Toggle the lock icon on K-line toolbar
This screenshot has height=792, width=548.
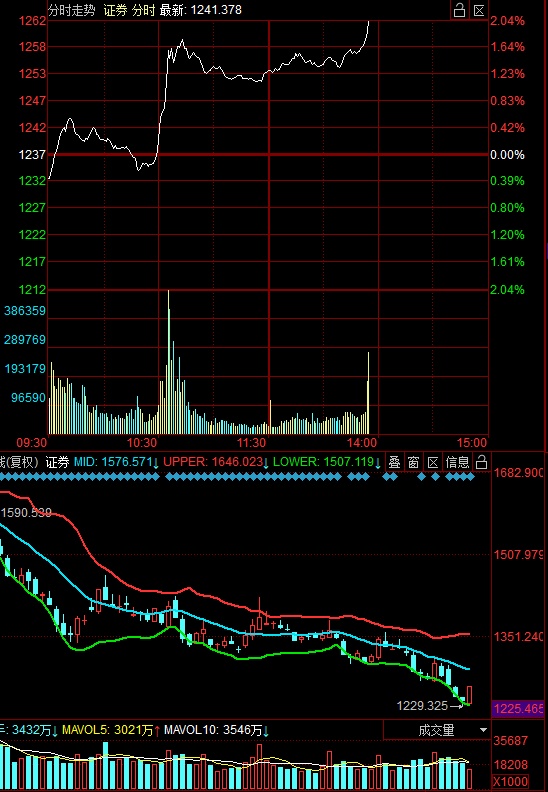pos(481,462)
